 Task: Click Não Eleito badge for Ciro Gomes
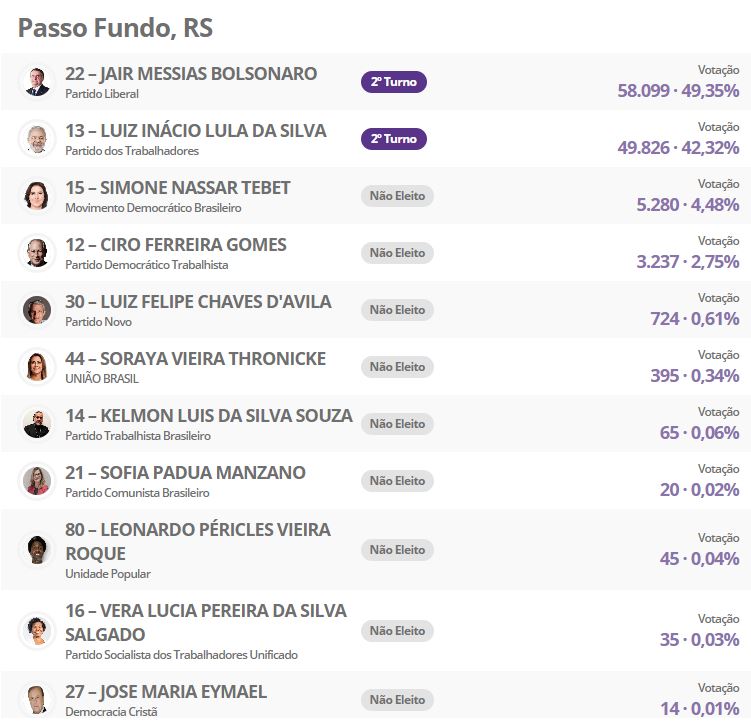[397, 253]
